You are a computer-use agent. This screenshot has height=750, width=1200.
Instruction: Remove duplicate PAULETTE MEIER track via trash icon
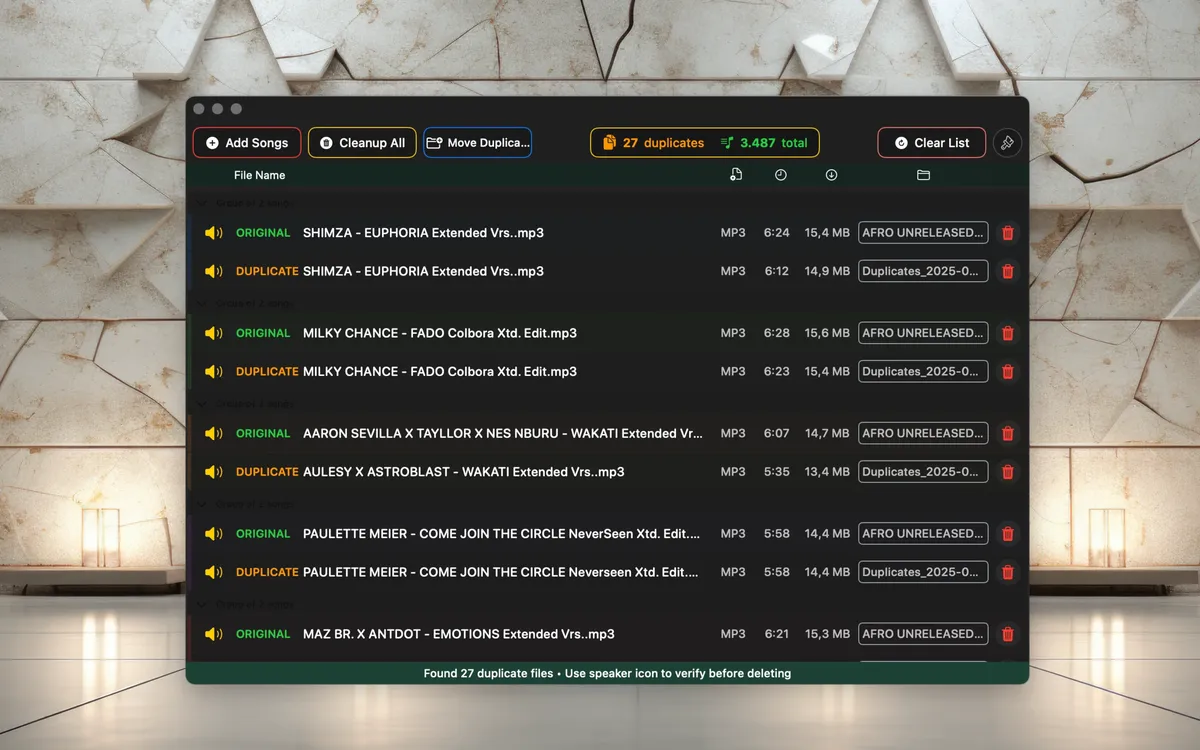pos(1007,573)
